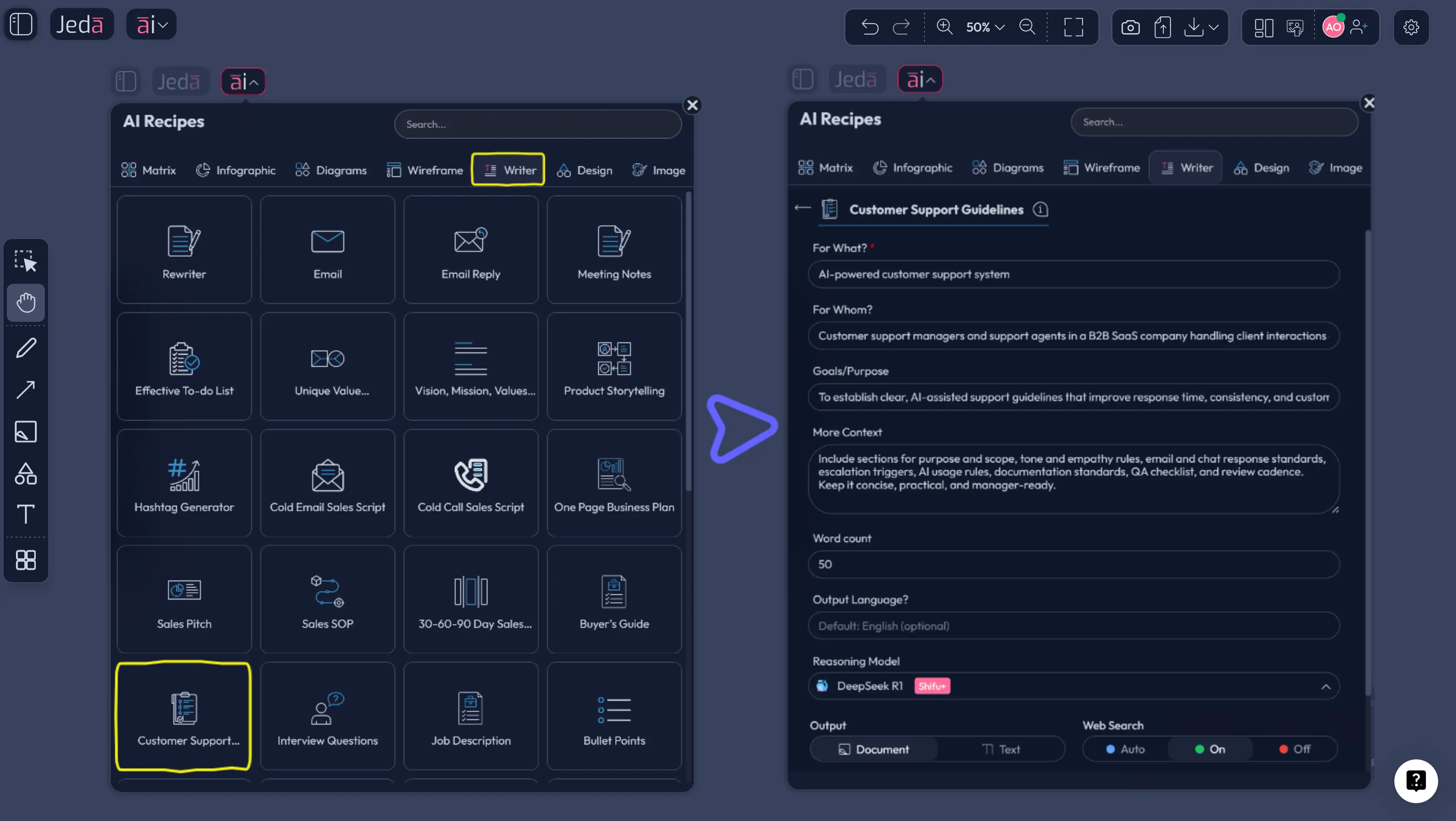Switch to Matrix tab in left AI Recipes panel
Viewport: 1456px width, 821px height.
tap(149, 170)
